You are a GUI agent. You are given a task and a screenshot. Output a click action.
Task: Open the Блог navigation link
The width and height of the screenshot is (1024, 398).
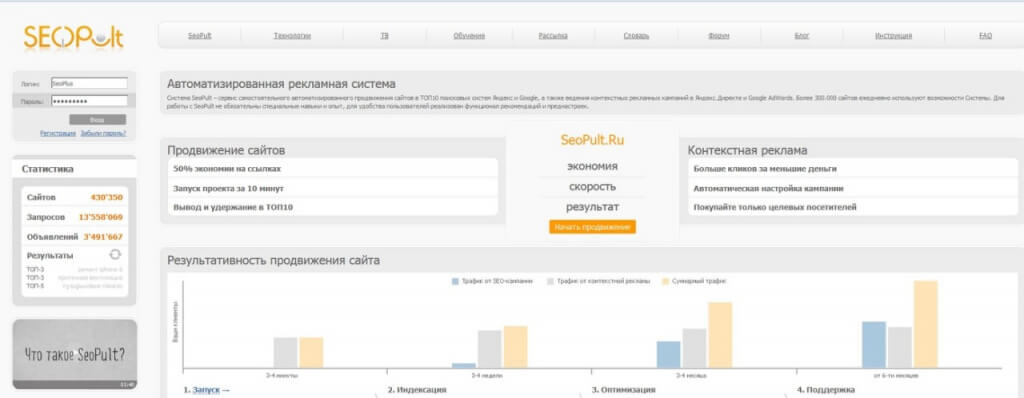(802, 36)
